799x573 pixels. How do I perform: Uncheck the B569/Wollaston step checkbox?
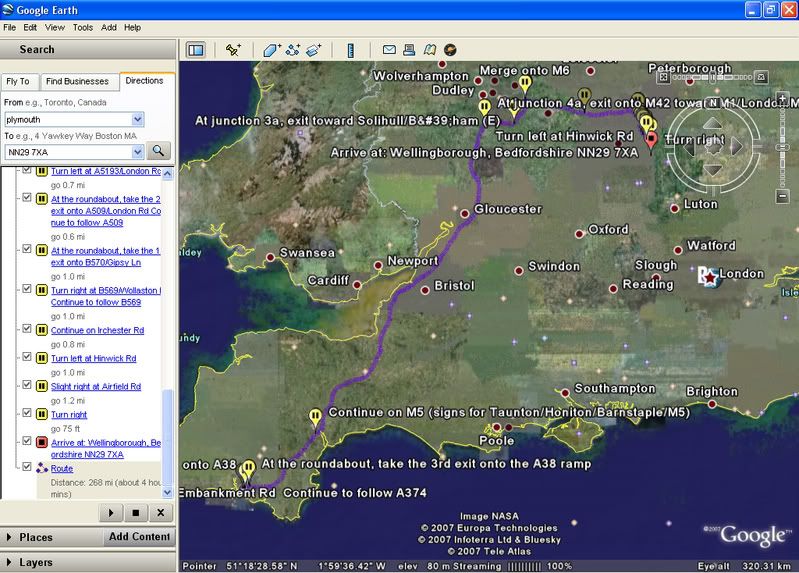point(26,289)
